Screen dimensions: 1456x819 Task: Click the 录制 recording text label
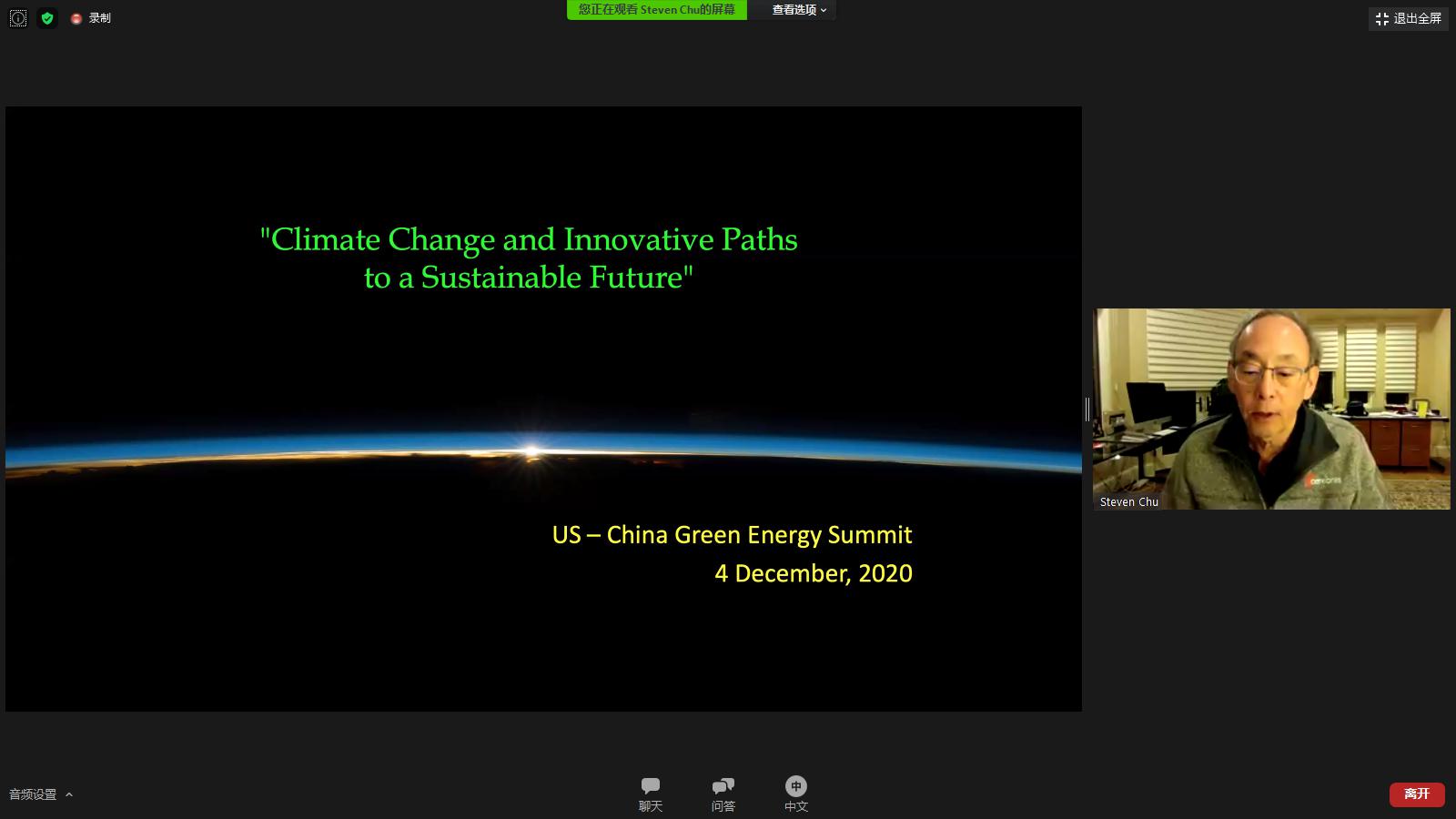click(x=99, y=18)
